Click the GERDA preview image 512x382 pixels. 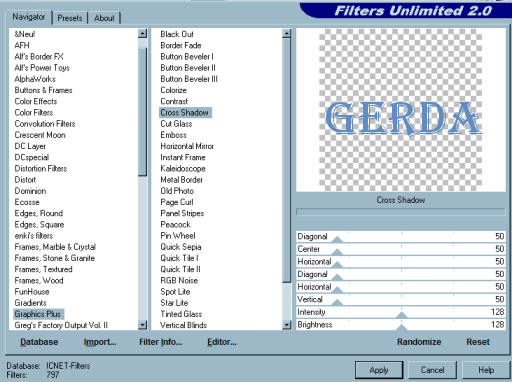pyautogui.click(x=401, y=109)
